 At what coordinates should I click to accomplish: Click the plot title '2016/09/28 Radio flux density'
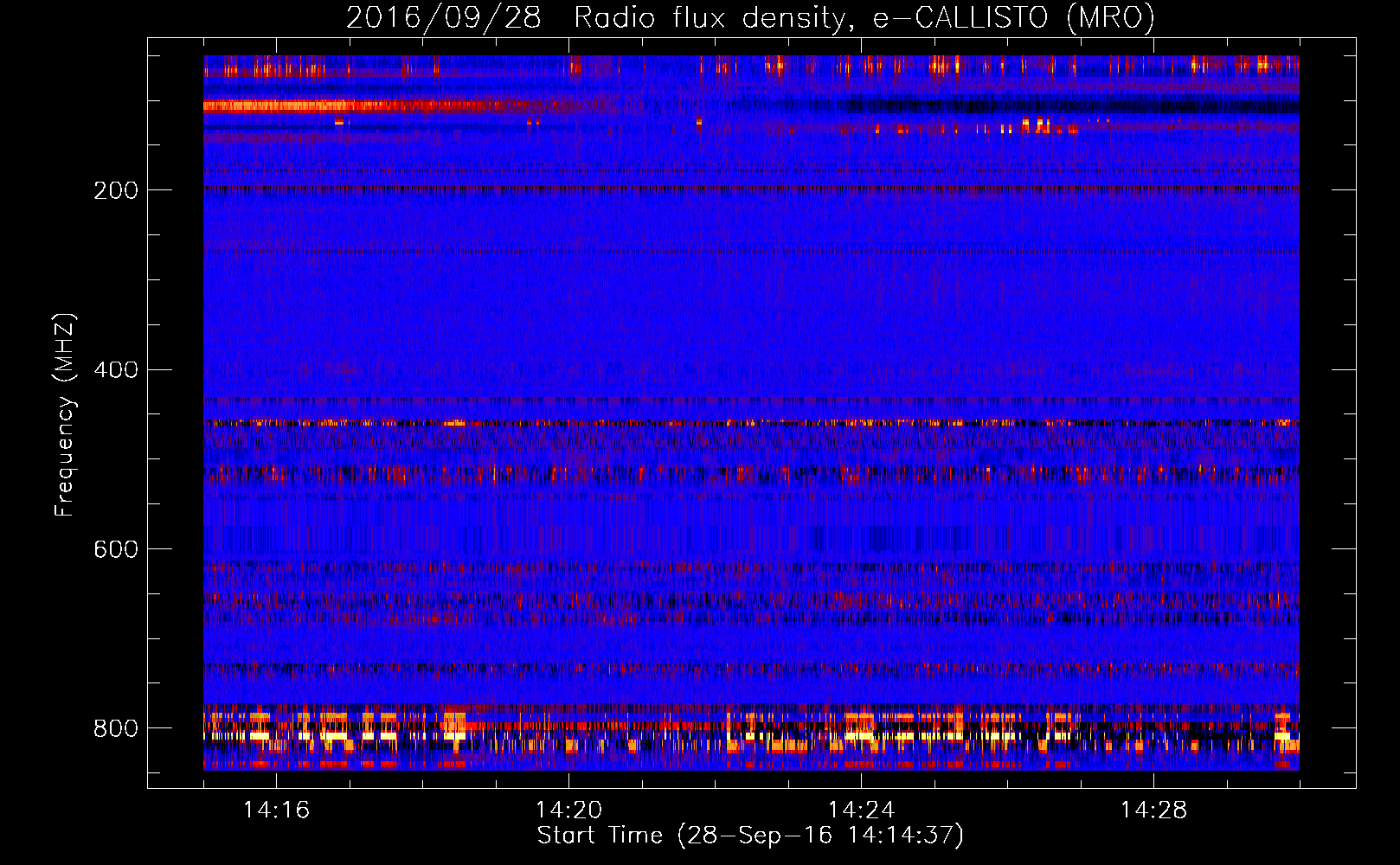point(750,18)
